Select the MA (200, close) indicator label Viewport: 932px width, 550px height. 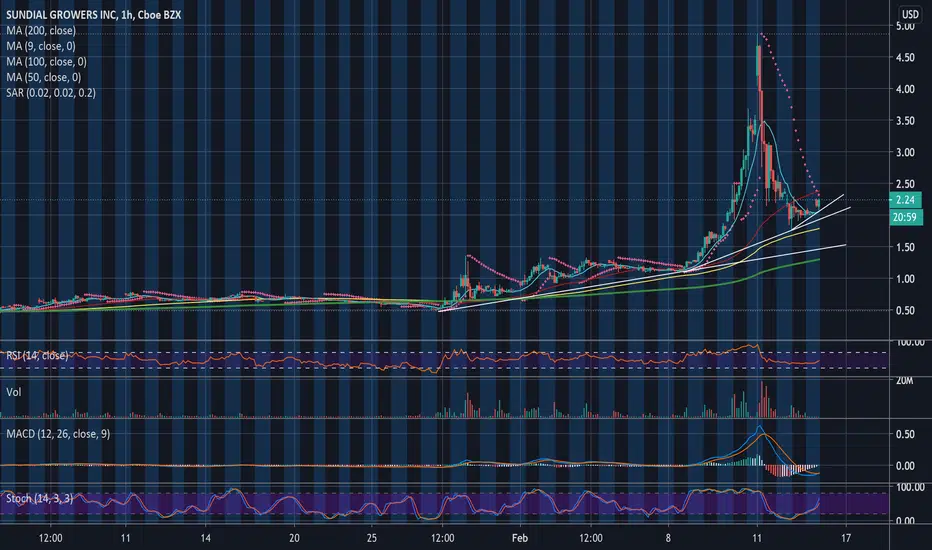click(41, 30)
